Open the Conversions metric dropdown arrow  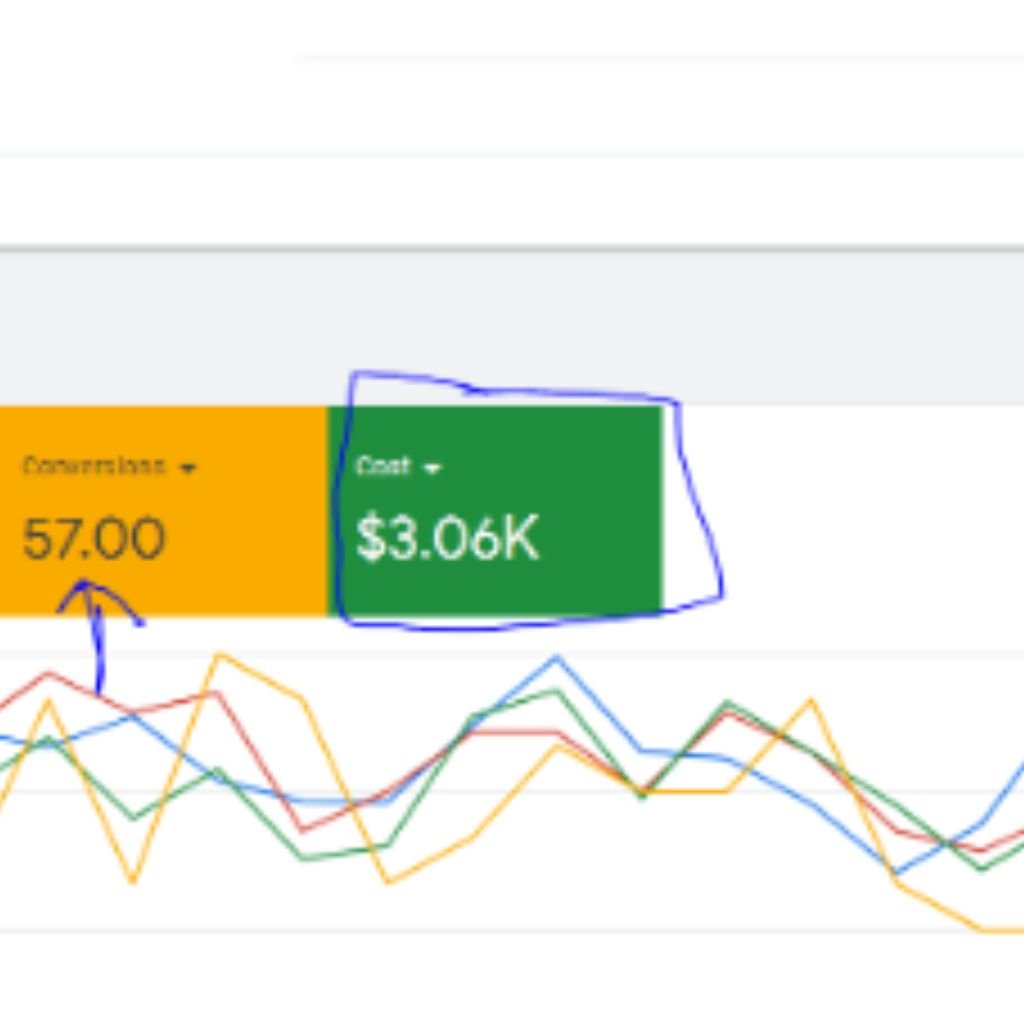[x=189, y=468]
